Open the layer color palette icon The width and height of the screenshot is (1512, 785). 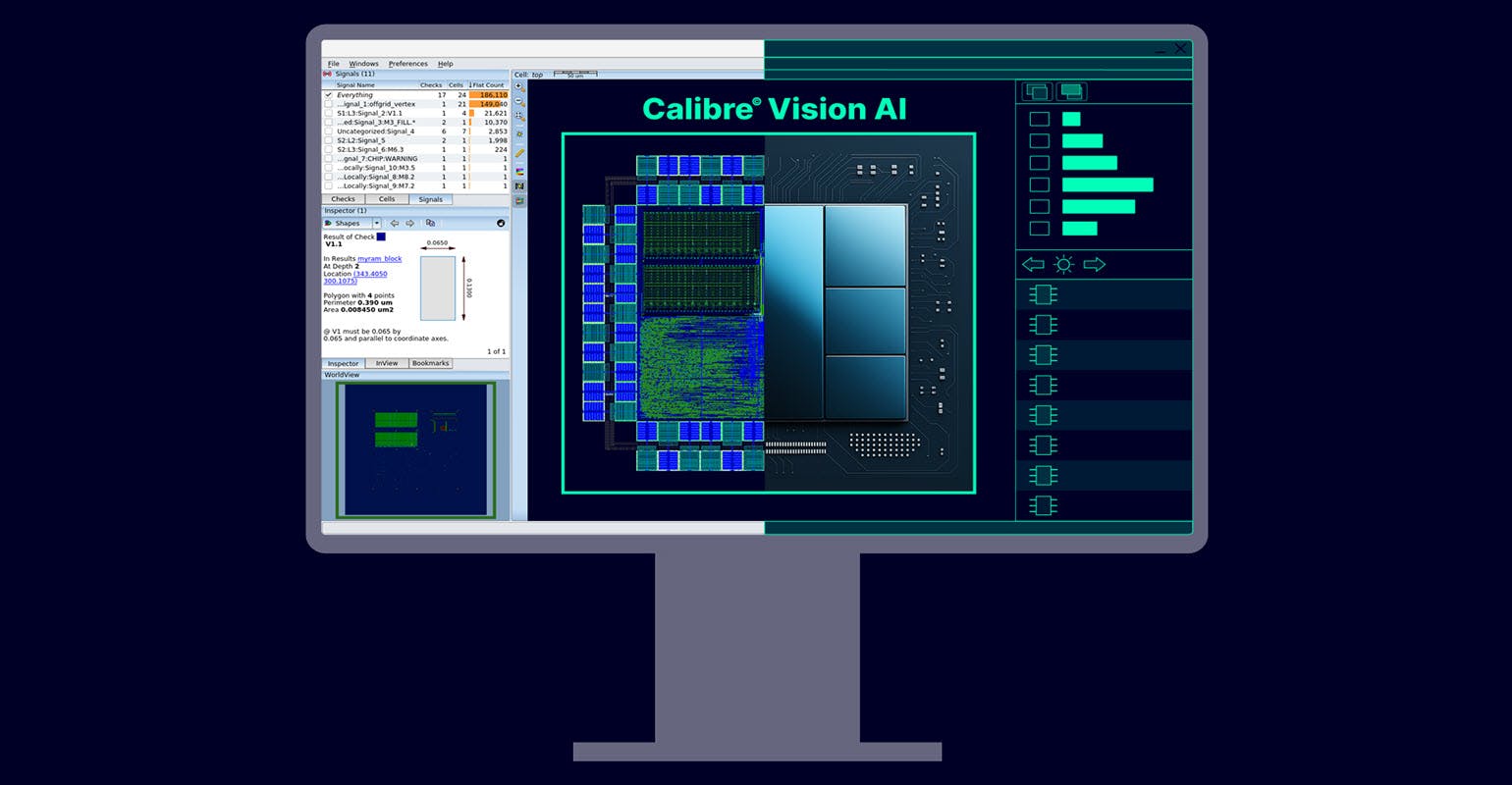point(519,171)
